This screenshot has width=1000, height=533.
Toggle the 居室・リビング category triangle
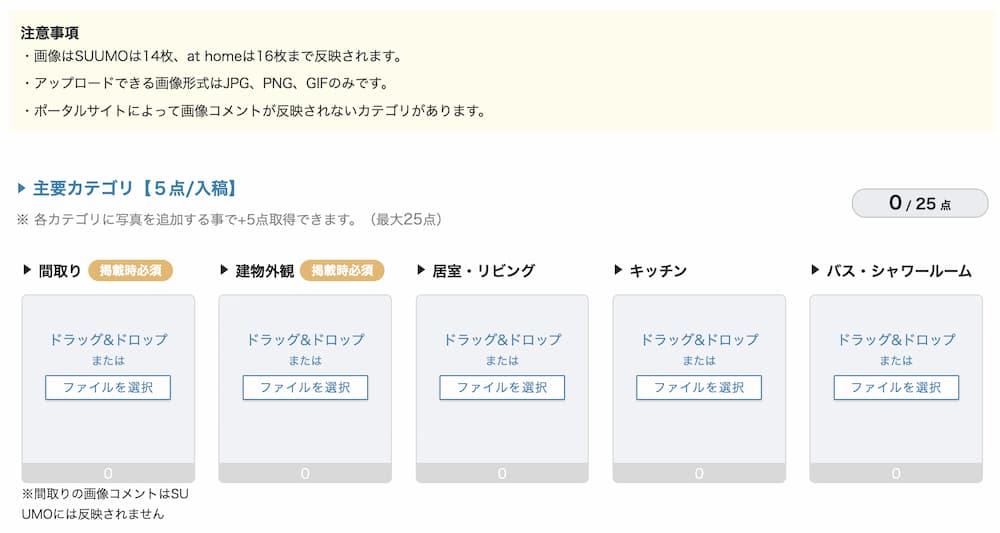[421, 270]
